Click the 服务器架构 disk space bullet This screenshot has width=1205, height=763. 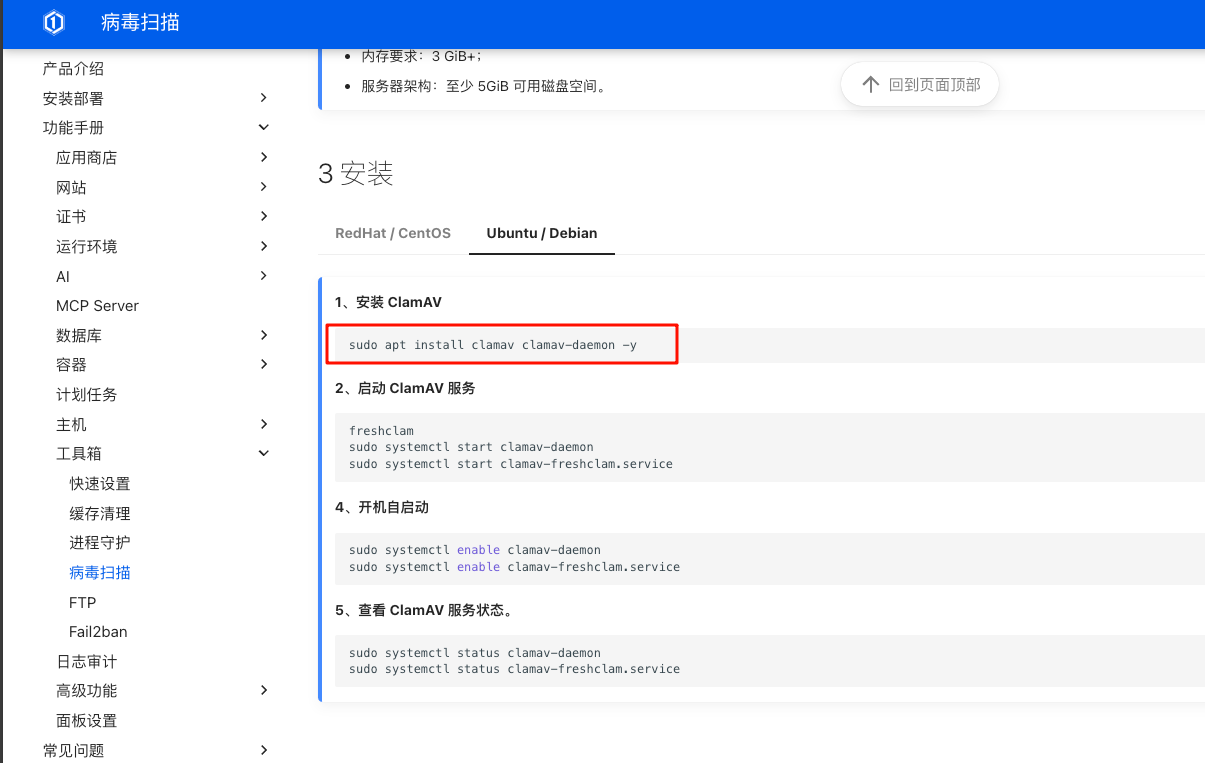point(483,86)
